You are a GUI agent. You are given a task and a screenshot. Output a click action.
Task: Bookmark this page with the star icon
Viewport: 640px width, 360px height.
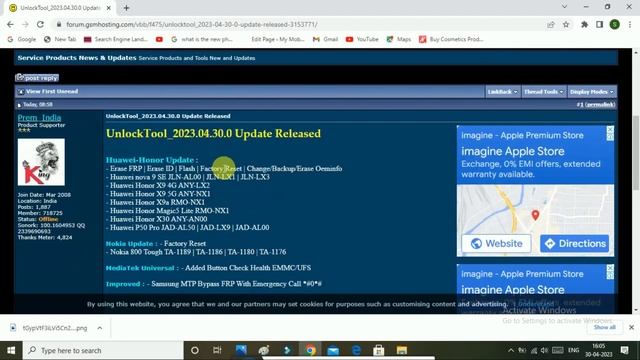(566, 24)
